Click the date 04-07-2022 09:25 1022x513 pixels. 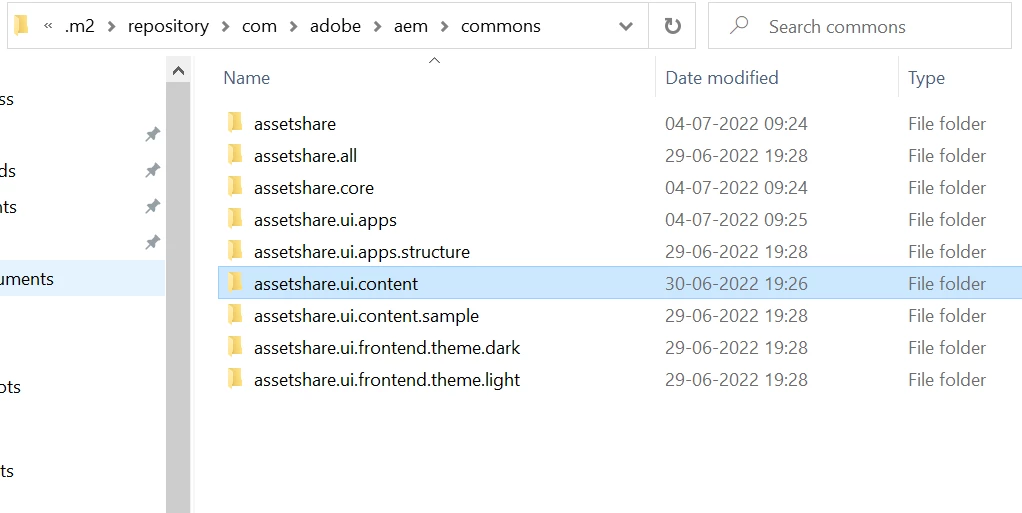click(x=736, y=220)
